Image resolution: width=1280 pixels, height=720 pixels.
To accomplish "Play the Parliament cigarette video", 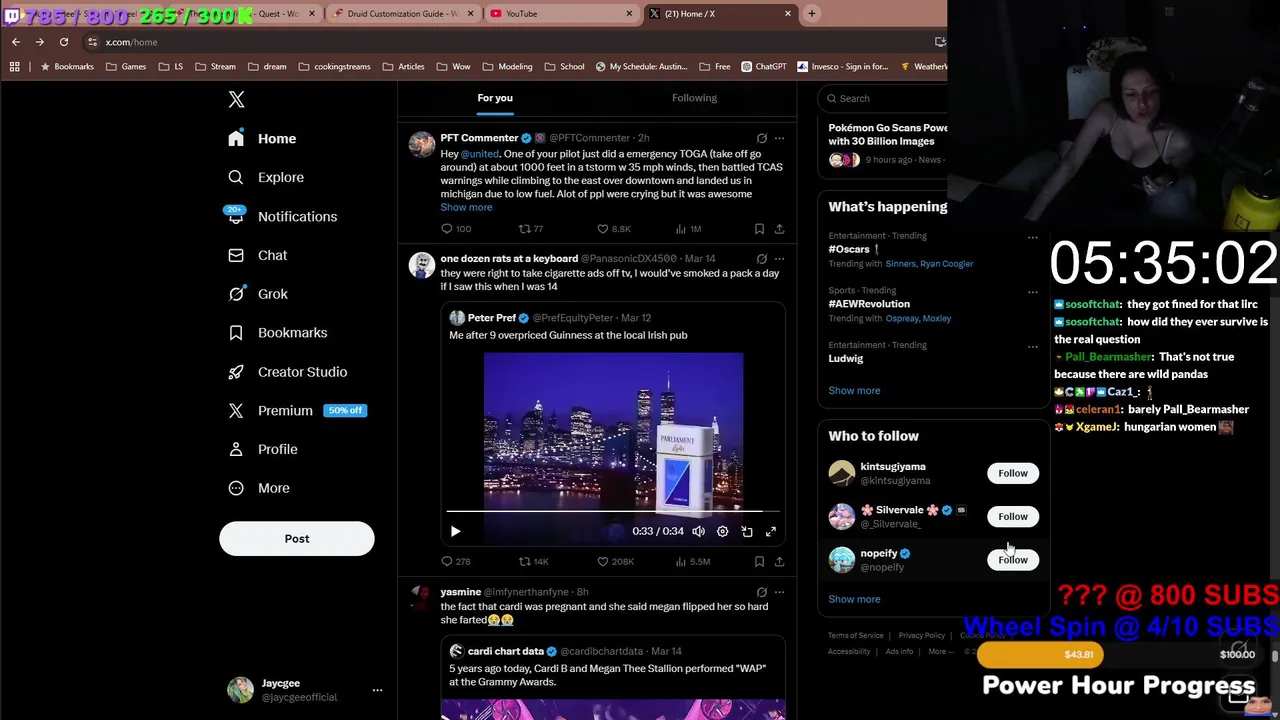I will click(455, 532).
